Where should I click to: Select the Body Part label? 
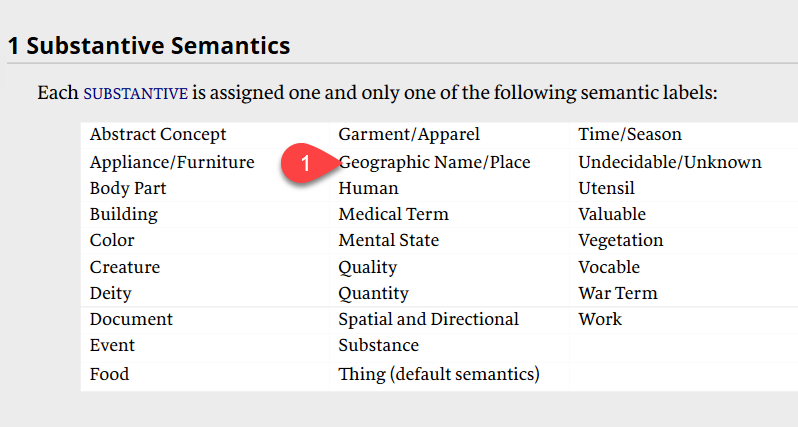click(128, 188)
